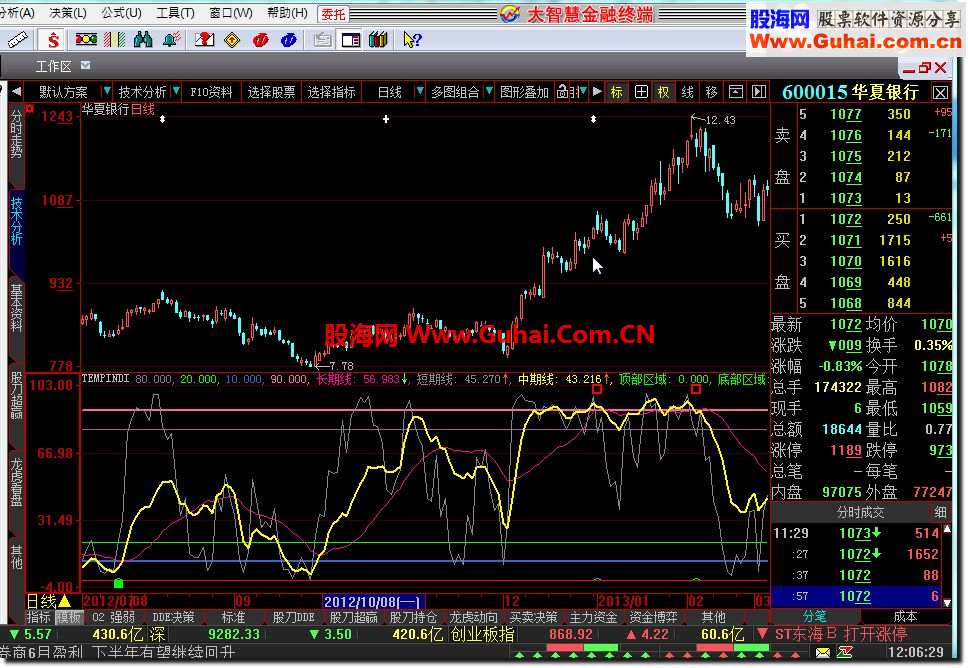This screenshot has width=968, height=668.
Task: Click the small gear icon atop price axis
Action: (x=30, y=109)
